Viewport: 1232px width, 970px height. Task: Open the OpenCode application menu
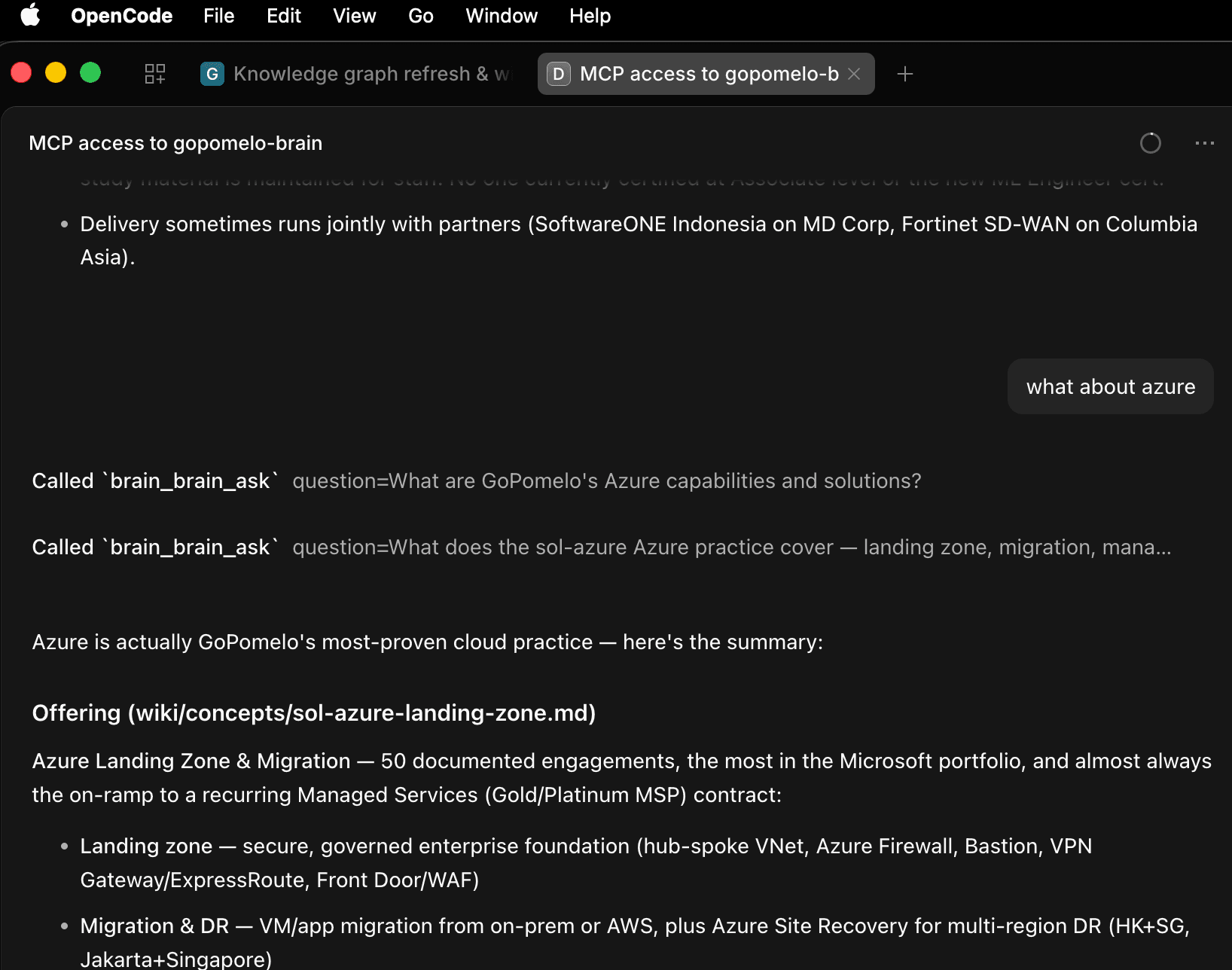pos(121,16)
